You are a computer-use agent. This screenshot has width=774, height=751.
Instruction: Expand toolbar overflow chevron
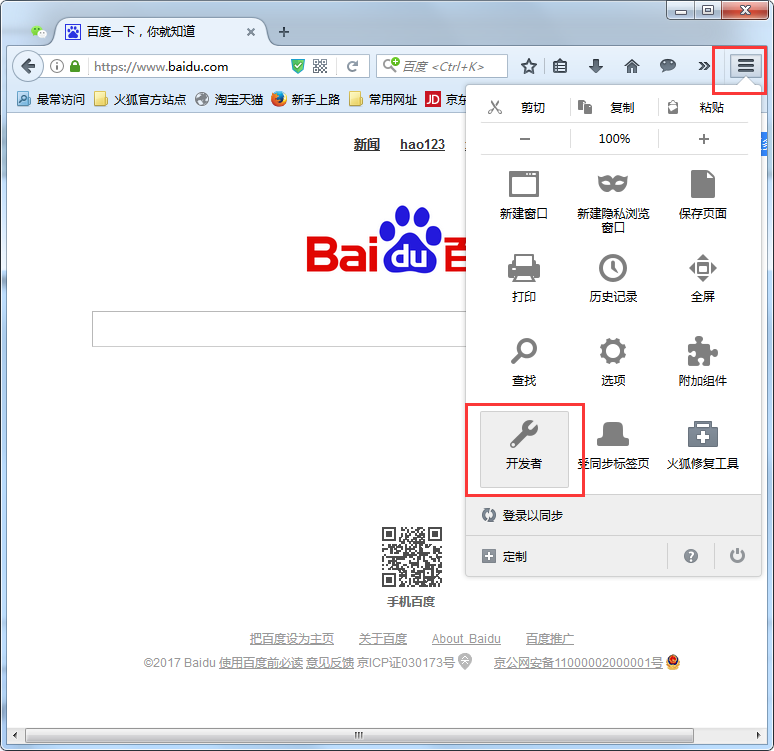click(x=704, y=66)
